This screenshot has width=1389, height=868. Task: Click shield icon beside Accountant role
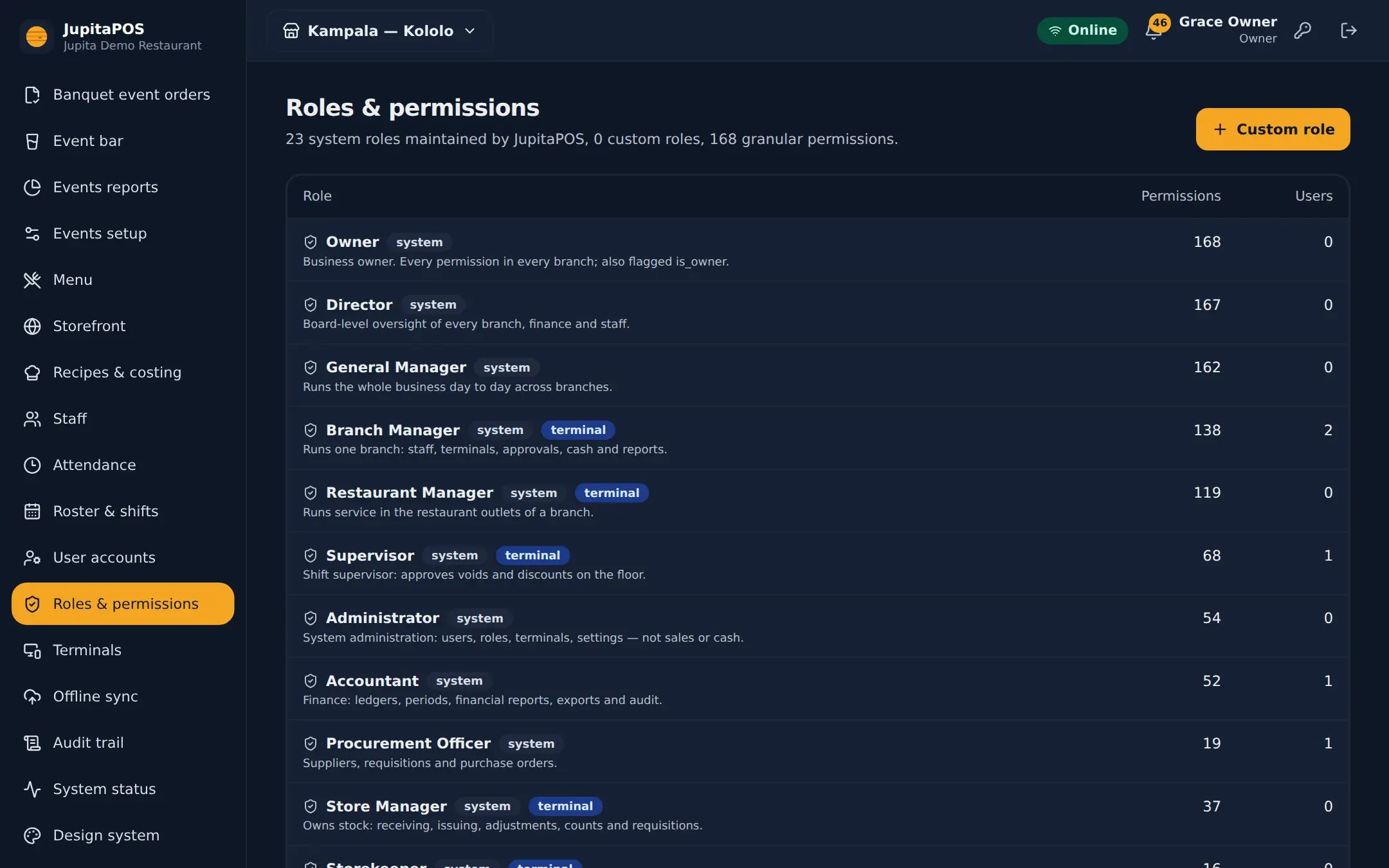(311, 681)
